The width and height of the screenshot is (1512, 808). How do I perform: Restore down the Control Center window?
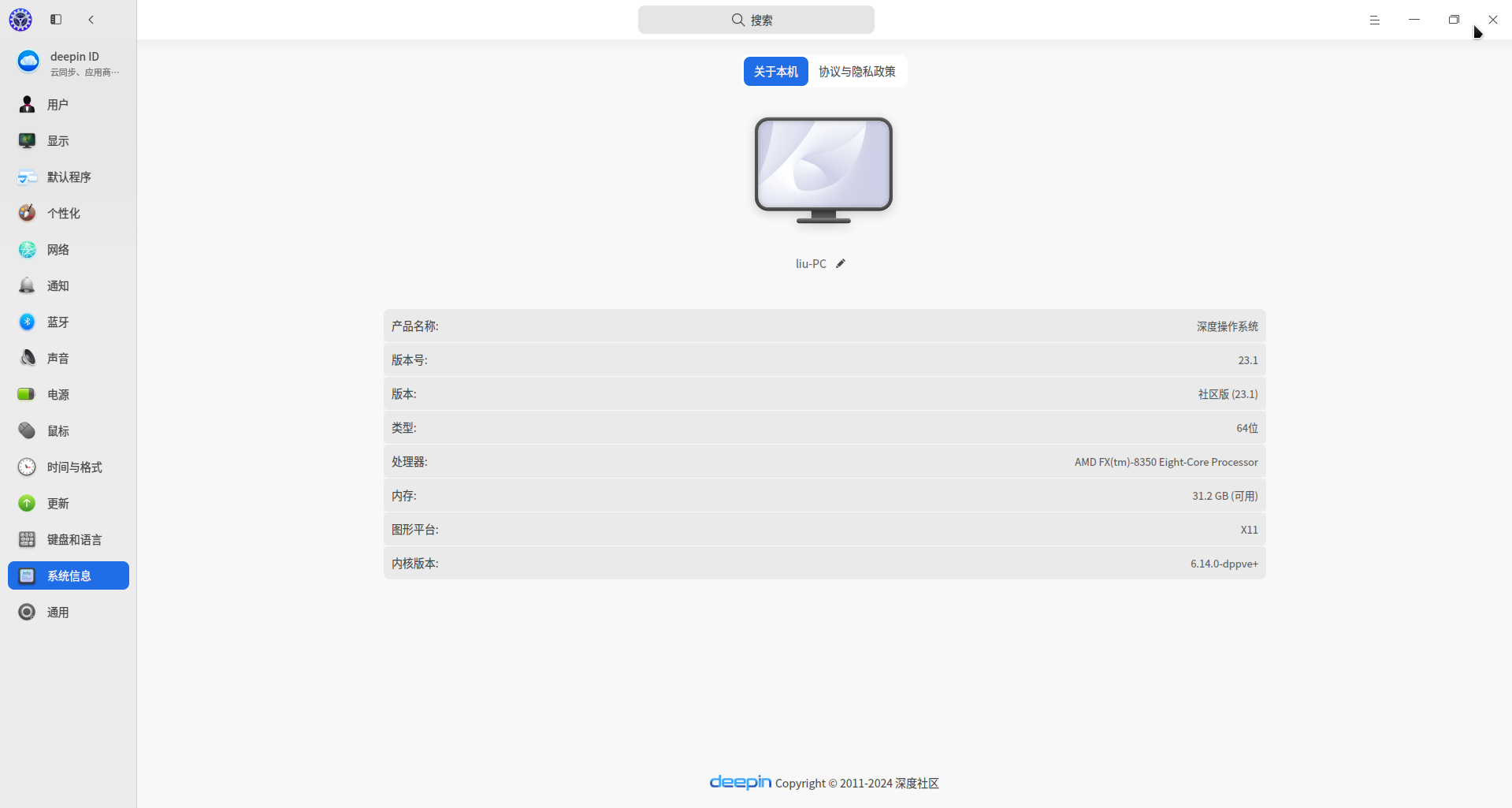1454,20
